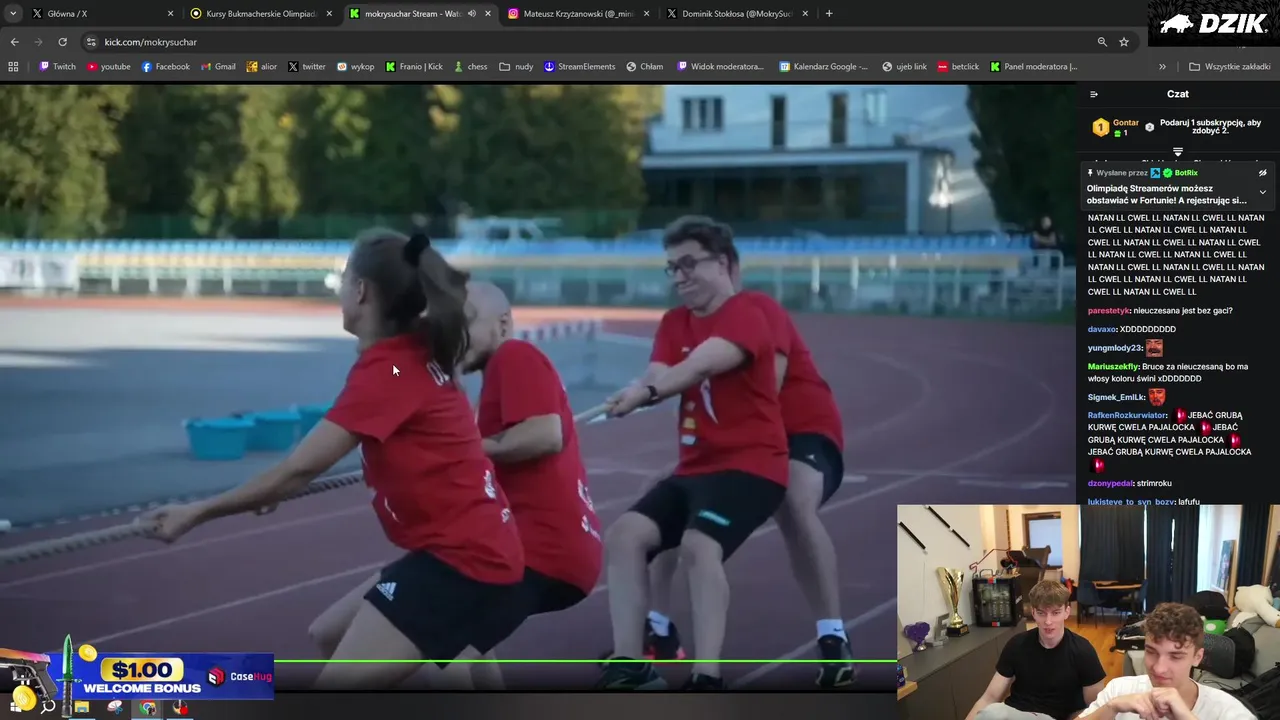The height and width of the screenshot is (720, 1280).
Task: Switch to the Mateusz Krzyżanowski Instagram tab
Action: [579, 14]
